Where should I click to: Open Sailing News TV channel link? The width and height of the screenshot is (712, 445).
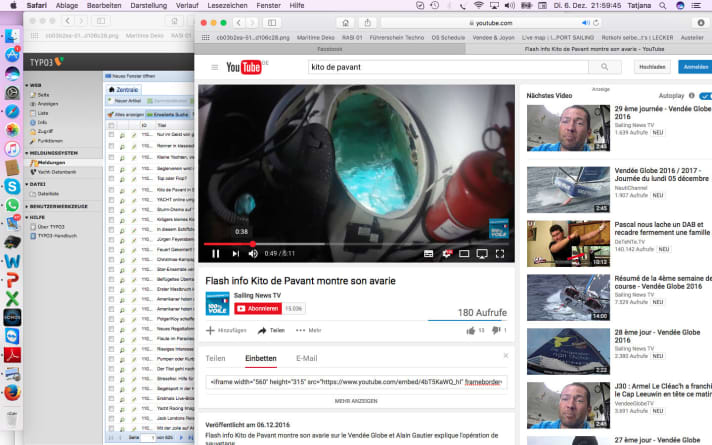pyautogui.click(x=257, y=295)
